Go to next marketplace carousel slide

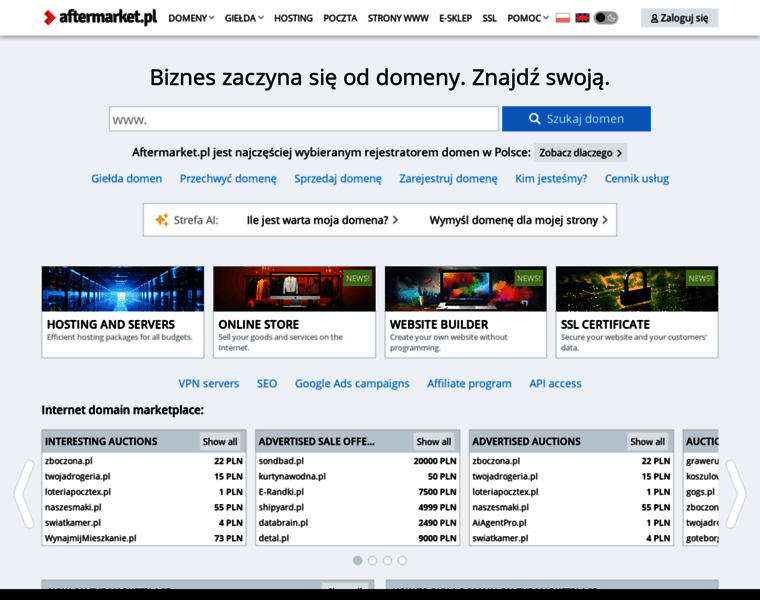[736, 494]
